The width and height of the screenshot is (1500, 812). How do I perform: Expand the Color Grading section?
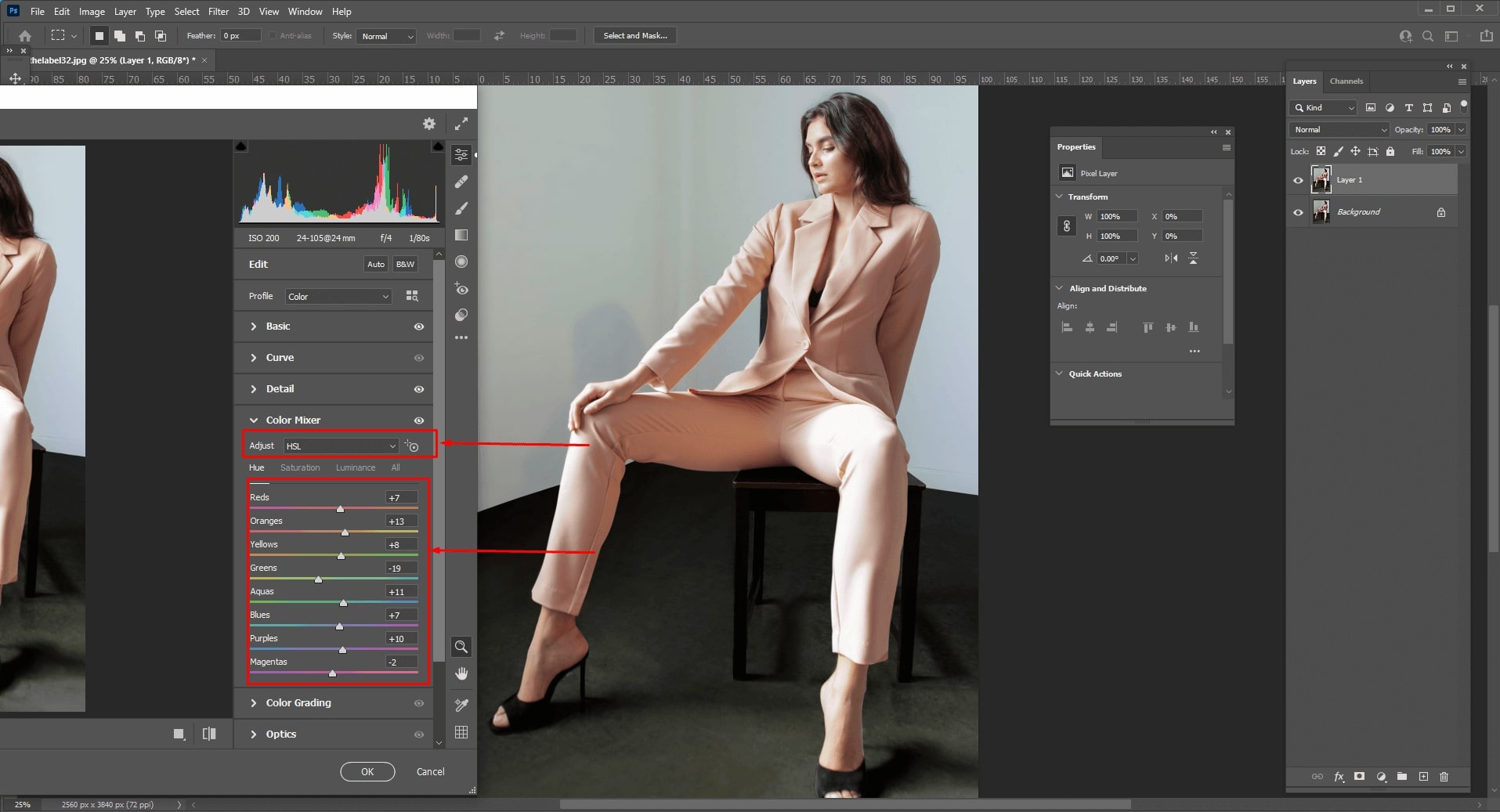pos(298,703)
